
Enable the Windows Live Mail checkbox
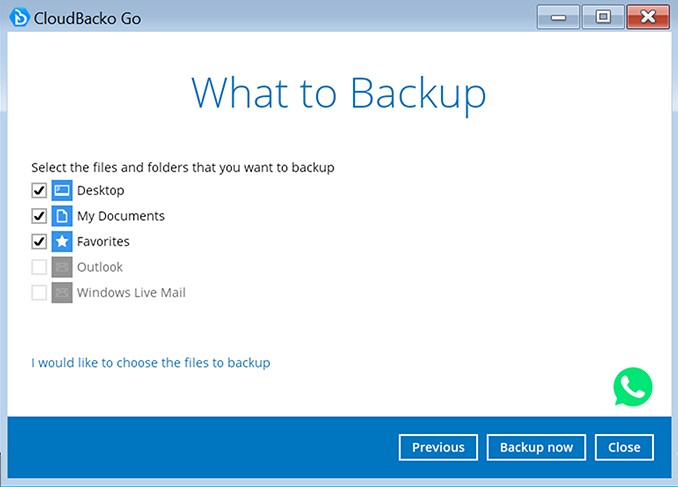[39, 293]
